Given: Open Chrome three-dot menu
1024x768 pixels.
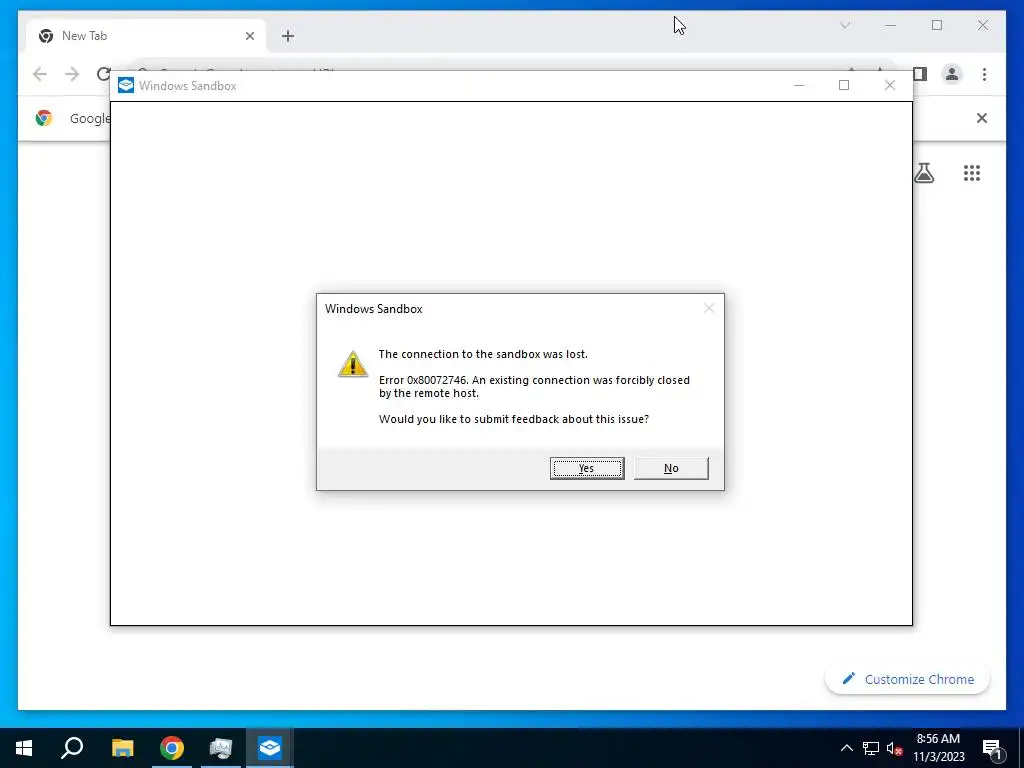Looking at the screenshot, I should pos(984,74).
